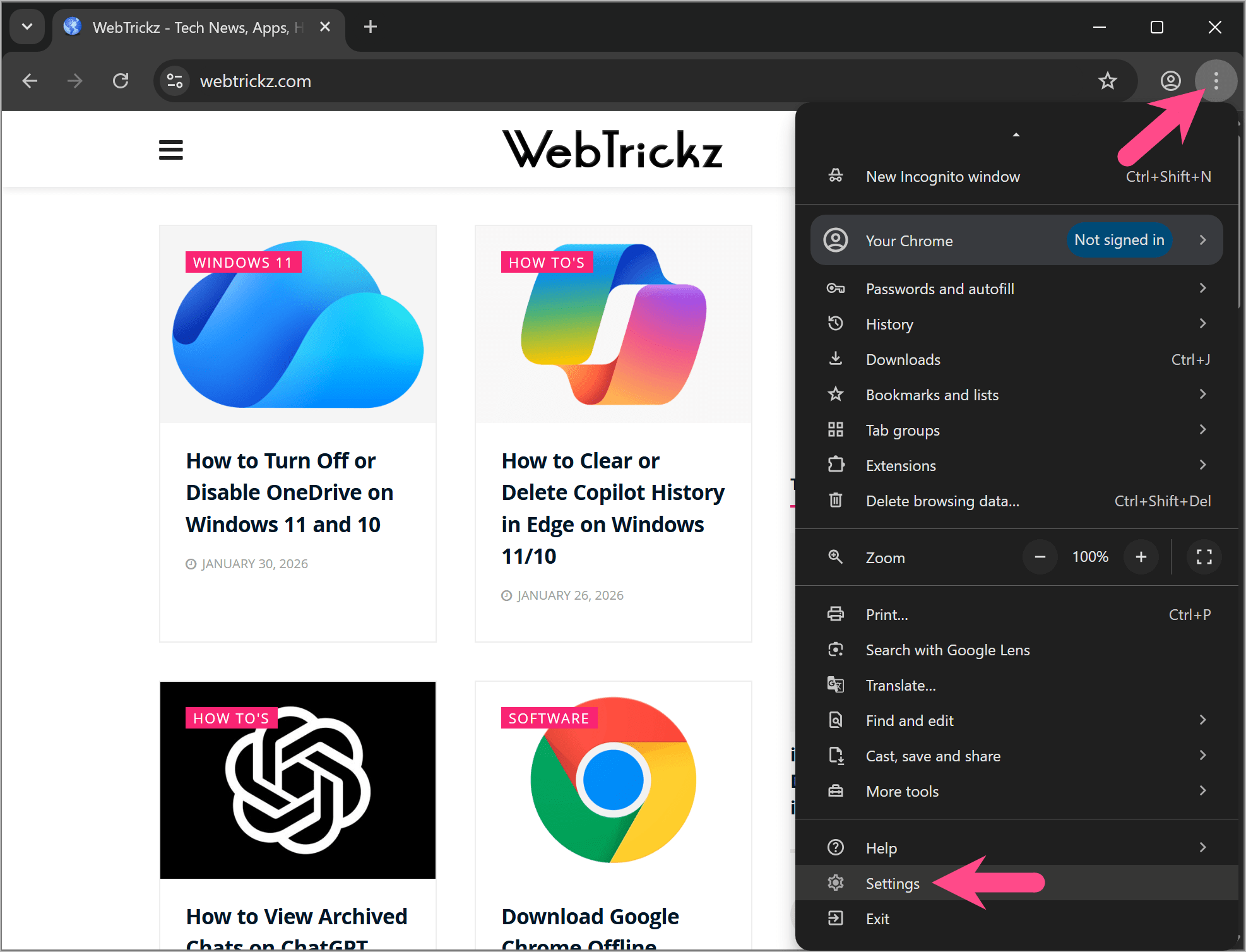
Task: Open Cast, save and share
Action: tap(1016, 756)
